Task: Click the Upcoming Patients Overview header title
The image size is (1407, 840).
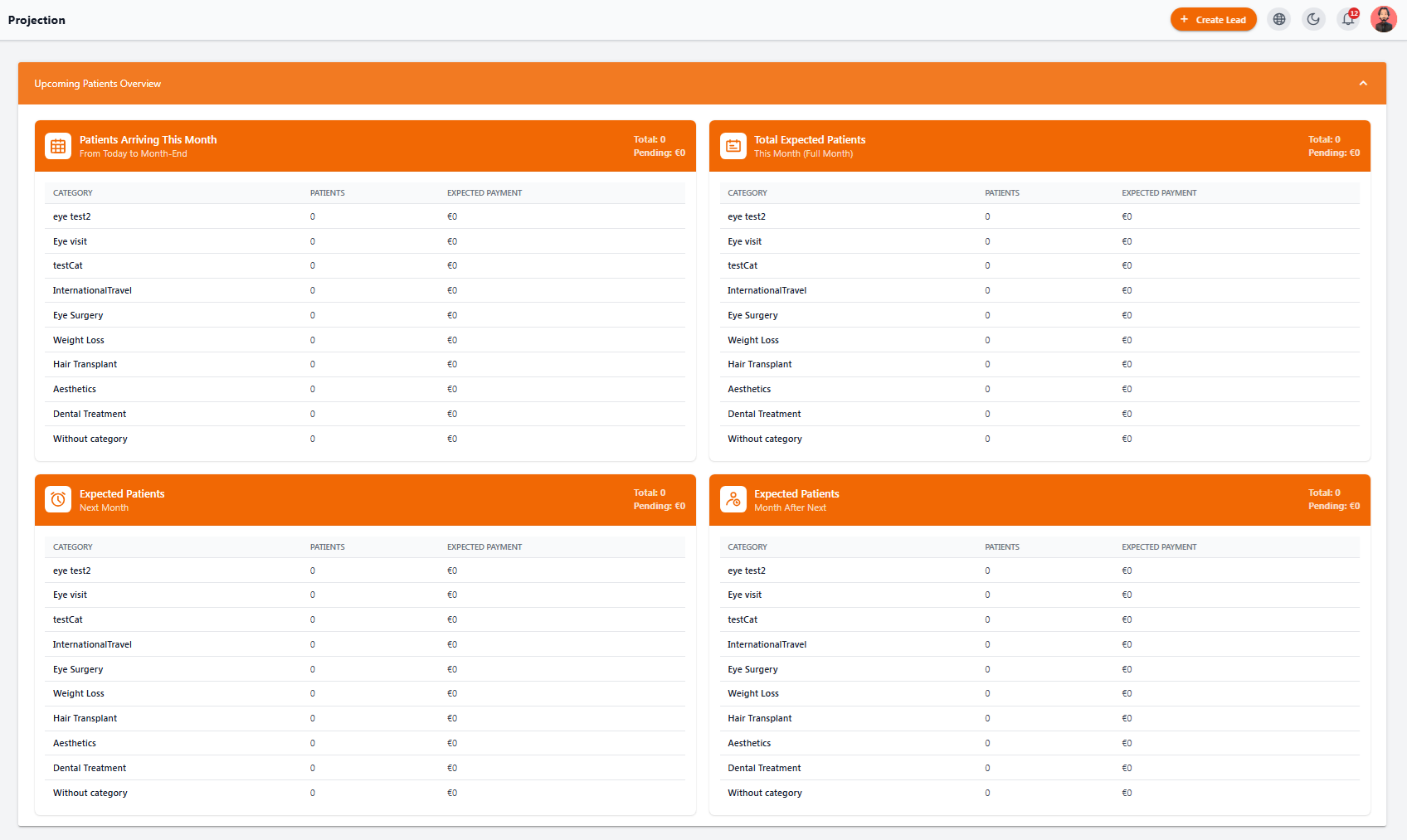Action: [98, 84]
